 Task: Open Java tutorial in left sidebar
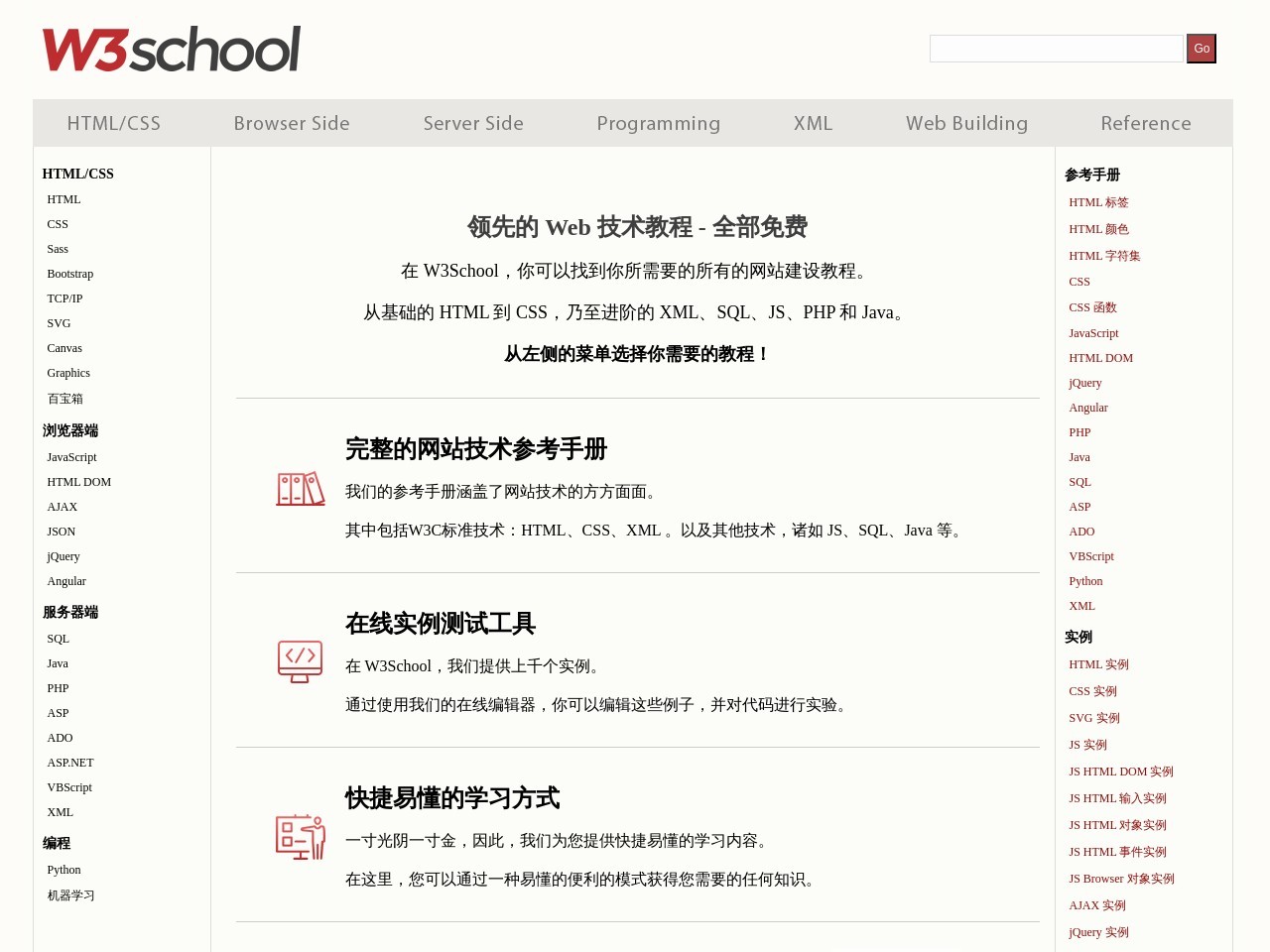58,663
